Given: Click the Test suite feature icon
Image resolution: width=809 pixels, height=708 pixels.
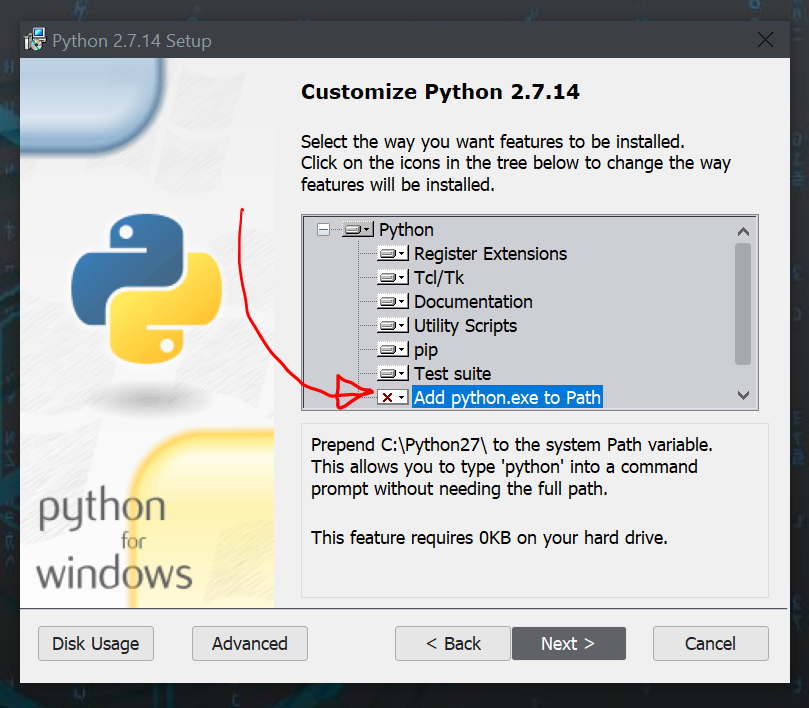Looking at the screenshot, I should [388, 373].
